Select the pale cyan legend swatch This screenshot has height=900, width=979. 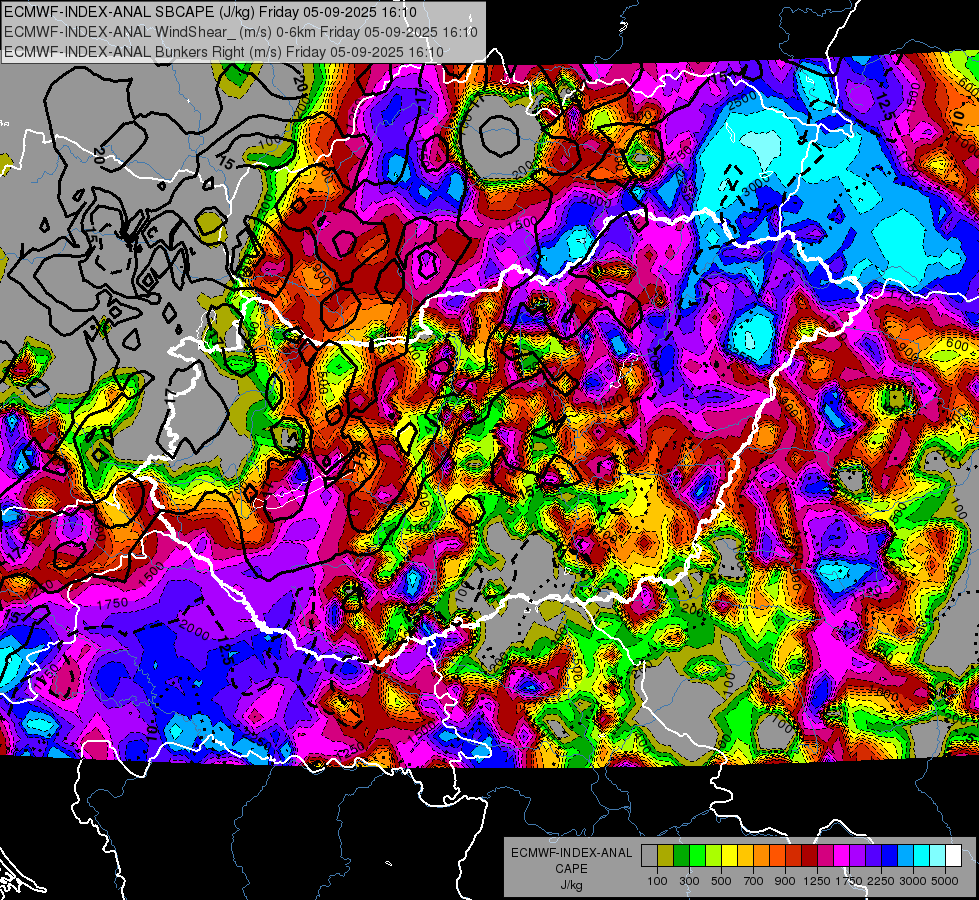pos(938,856)
